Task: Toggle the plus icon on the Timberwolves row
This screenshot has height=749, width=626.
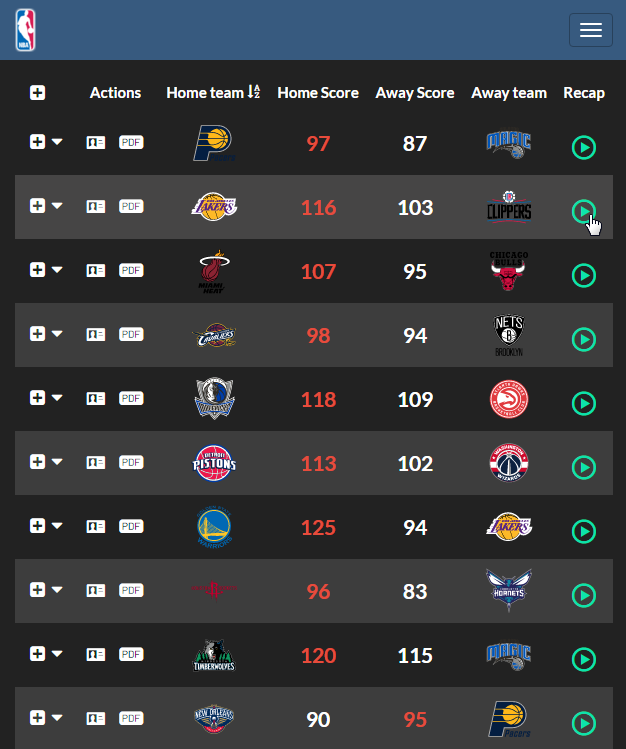Action: [37, 654]
